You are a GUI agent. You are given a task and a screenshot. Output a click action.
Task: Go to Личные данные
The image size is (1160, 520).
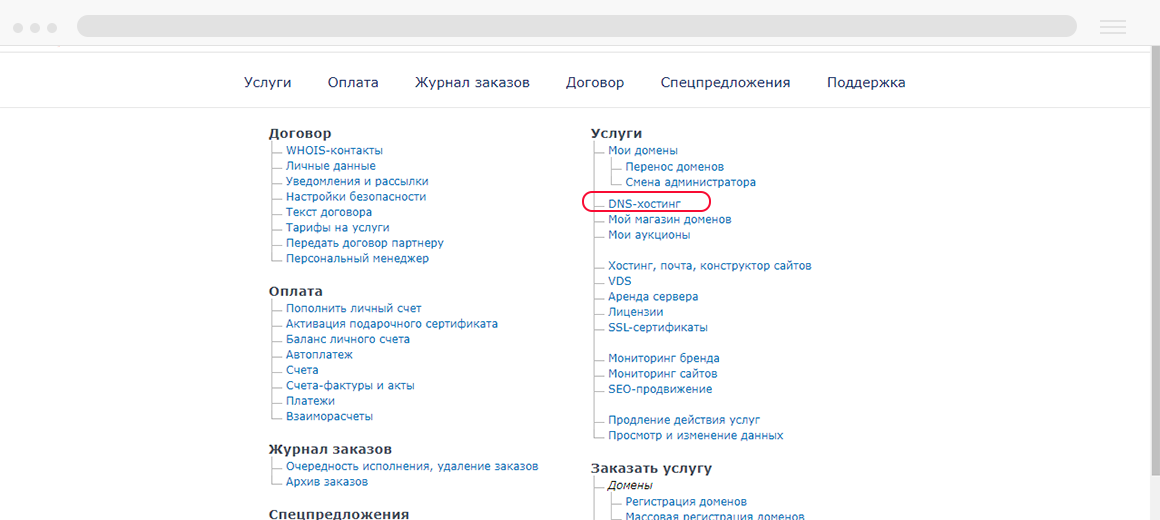coord(331,166)
